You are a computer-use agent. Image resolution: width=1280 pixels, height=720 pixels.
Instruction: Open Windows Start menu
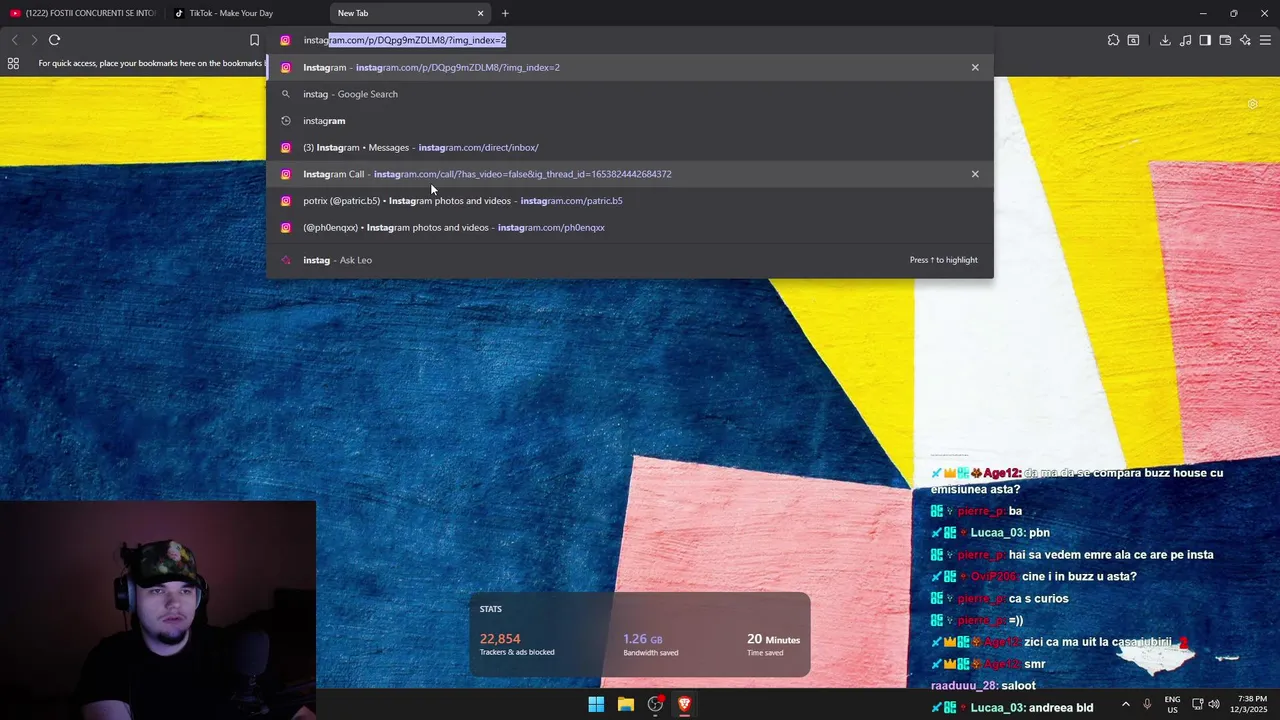pos(596,704)
